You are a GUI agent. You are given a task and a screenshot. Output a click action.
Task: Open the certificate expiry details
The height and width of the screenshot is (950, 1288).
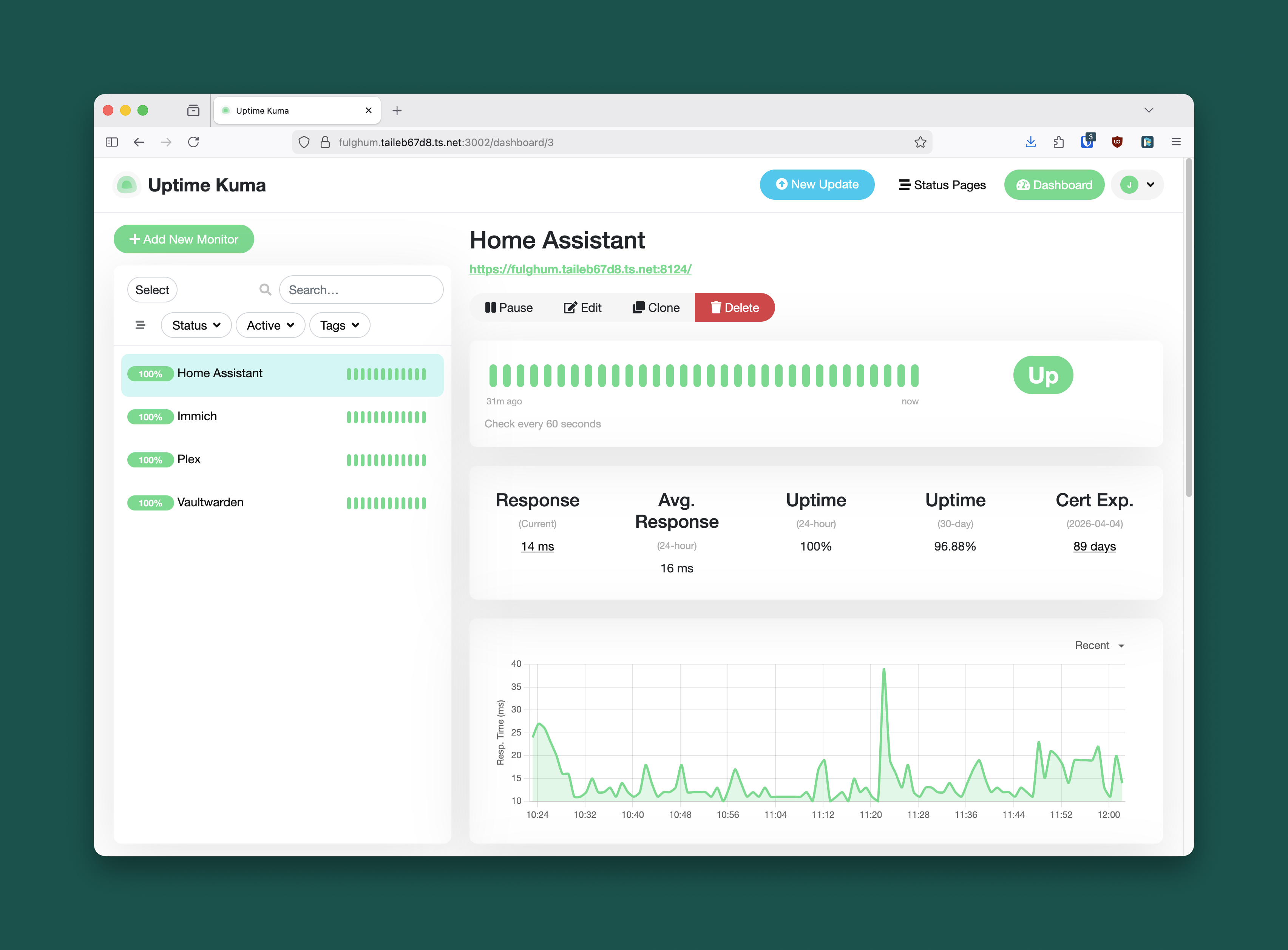point(1094,546)
